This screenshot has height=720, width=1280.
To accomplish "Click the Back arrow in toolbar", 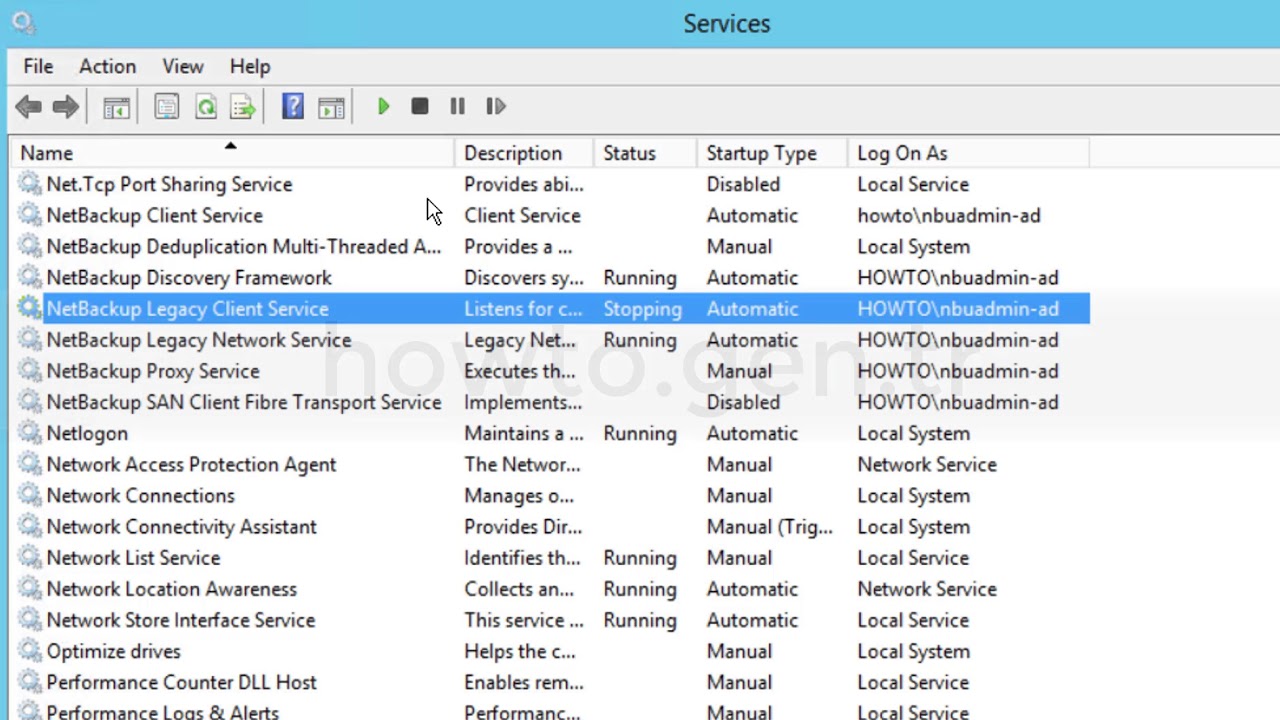I will [x=28, y=106].
